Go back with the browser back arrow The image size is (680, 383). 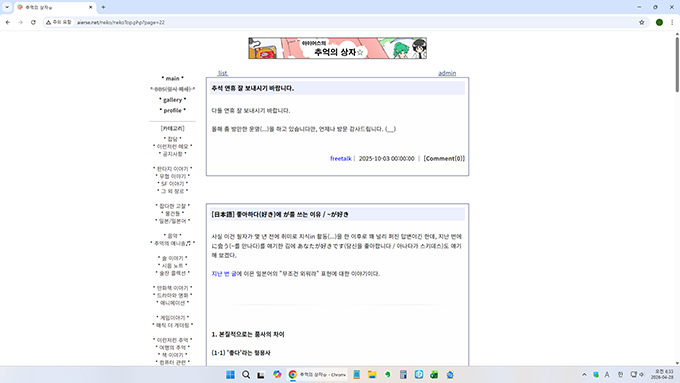[x=8, y=22]
